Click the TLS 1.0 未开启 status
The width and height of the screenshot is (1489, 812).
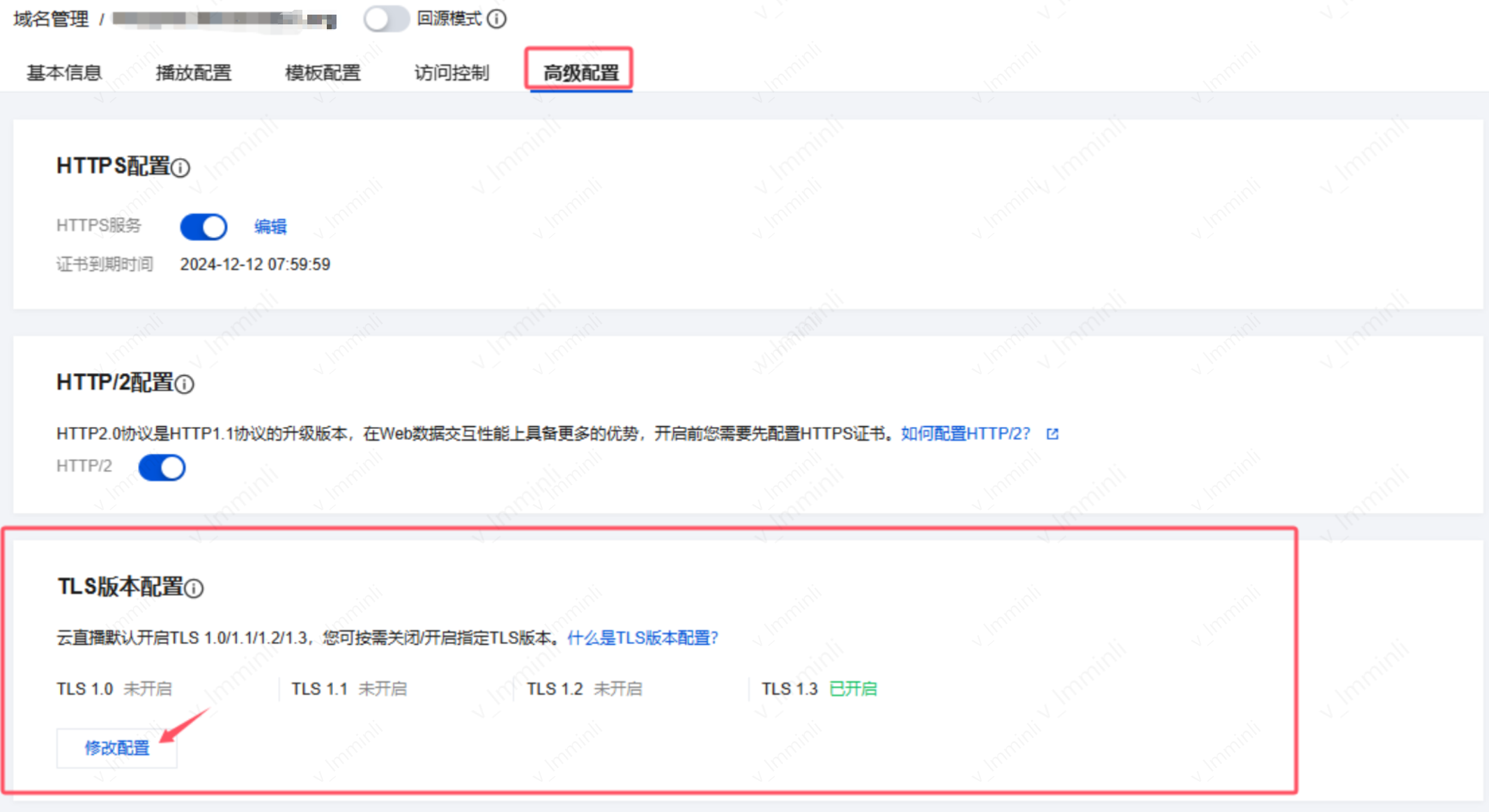coord(114,689)
